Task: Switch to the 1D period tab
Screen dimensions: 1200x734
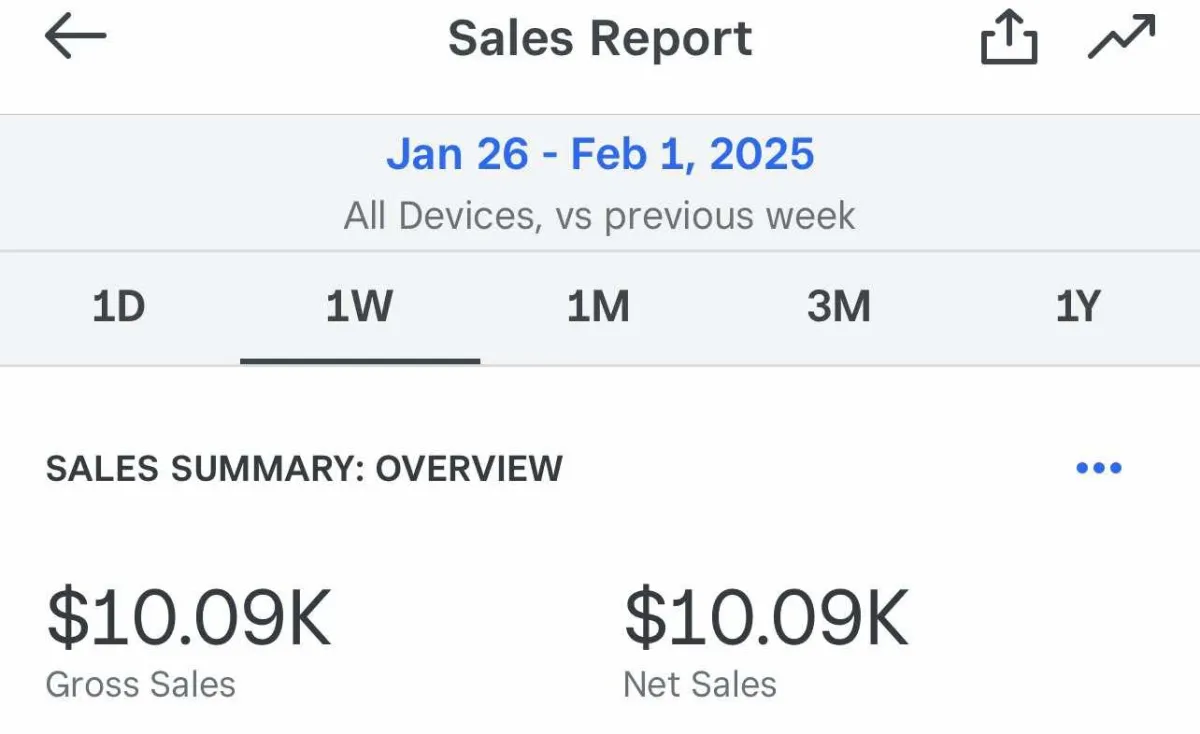Action: [x=119, y=307]
